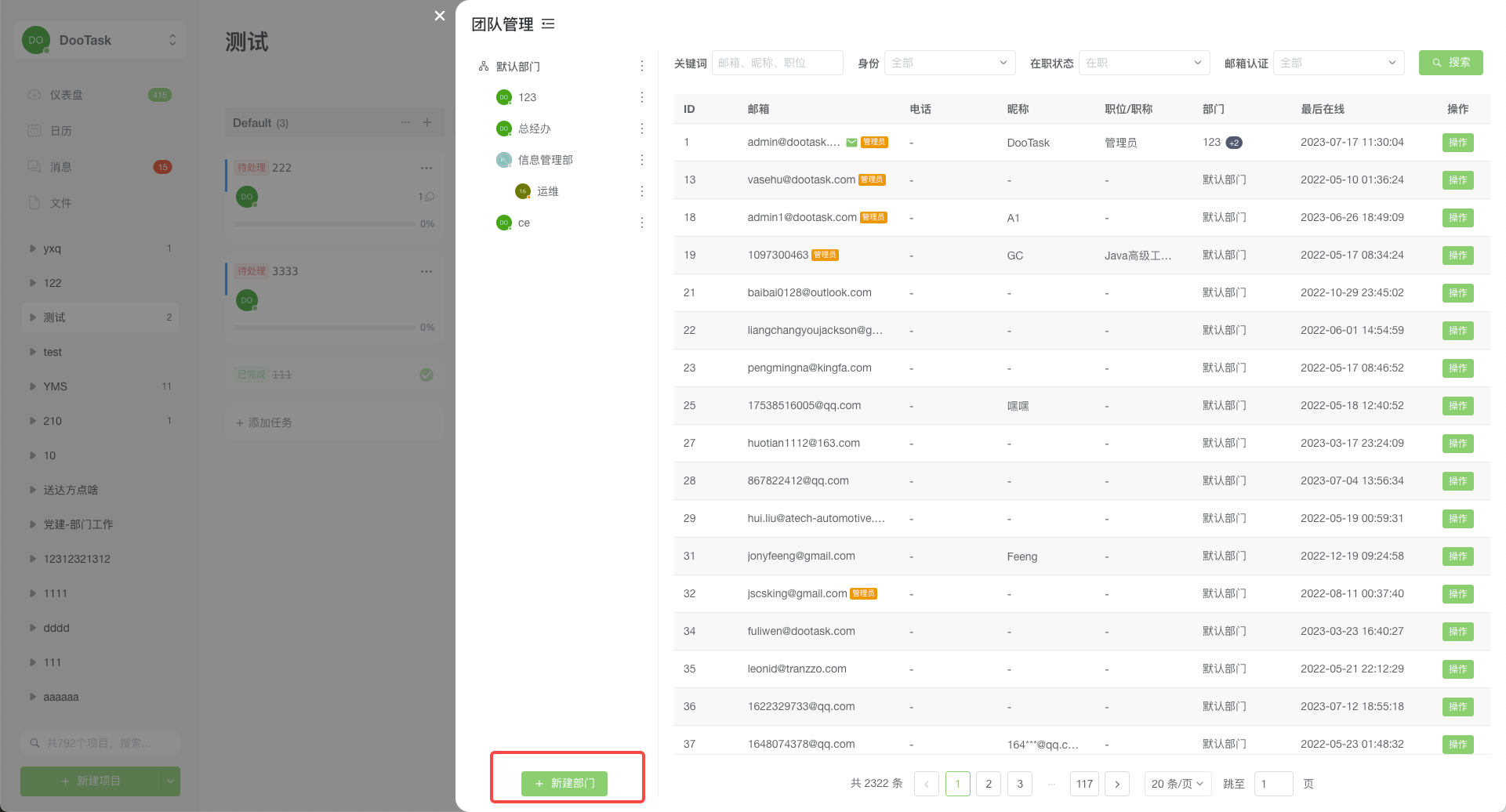The height and width of the screenshot is (812, 1506).
Task: Open the 在职状态 employment status dropdown
Action: (1143, 63)
